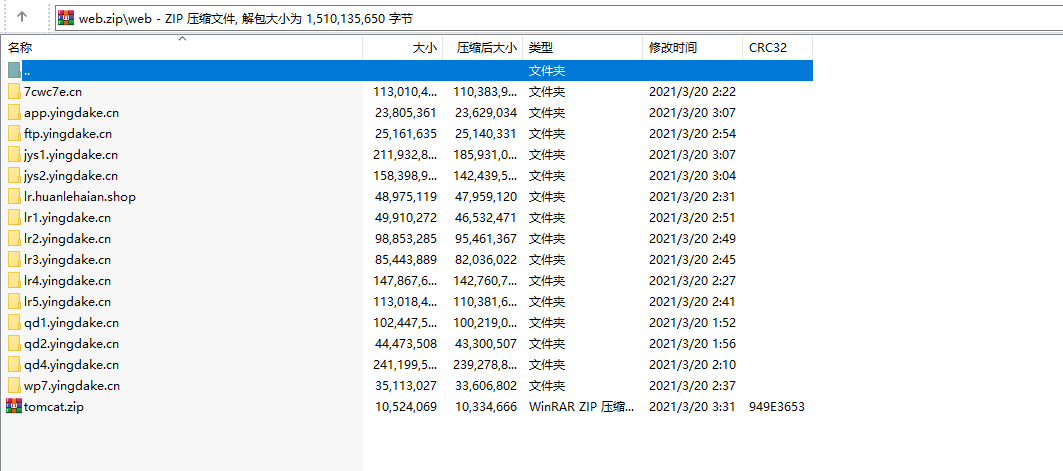
Task: Sort by the 修改时间 column header
Action: (x=692, y=47)
